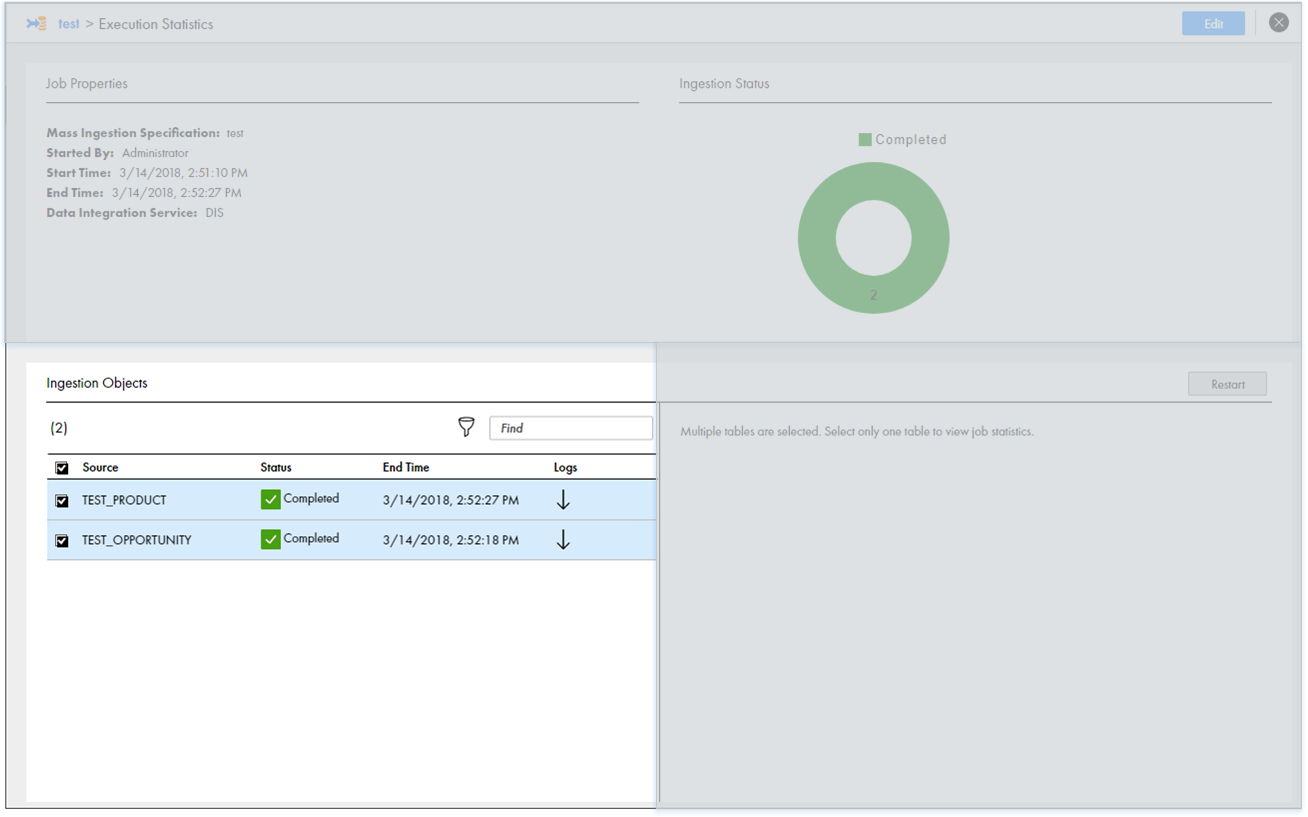Close the Execution Statistics view
The height and width of the screenshot is (817, 1308).
[1279, 22]
